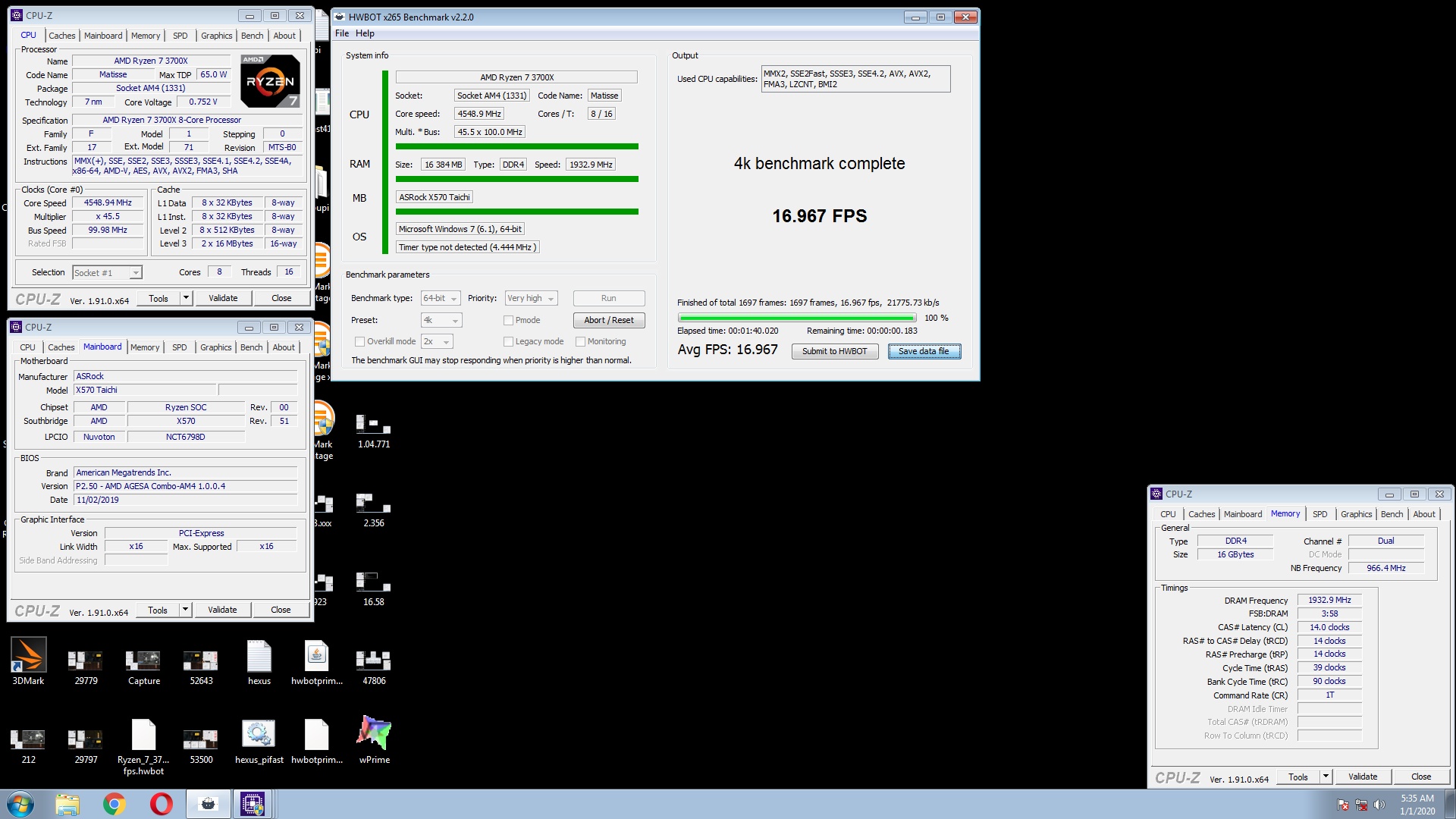
Task: Click the Core Speed 4548.94 MHz field
Action: click(108, 202)
